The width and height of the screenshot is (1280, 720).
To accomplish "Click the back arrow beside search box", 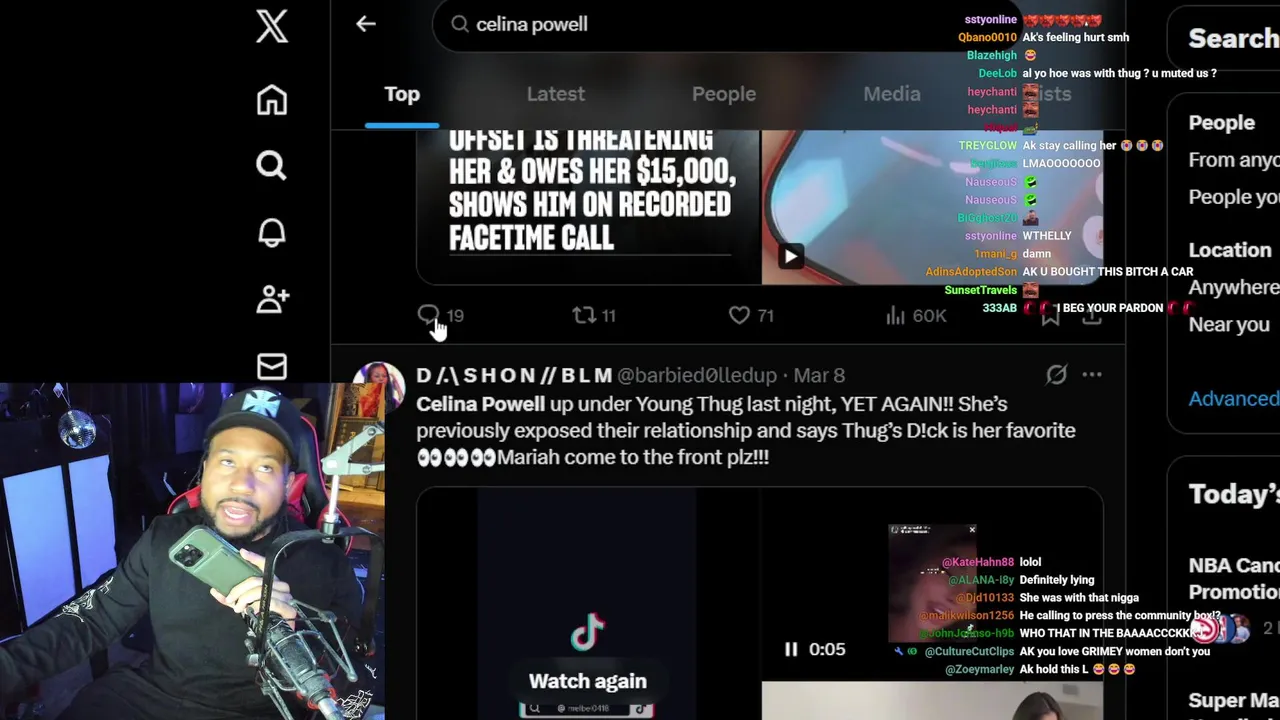I will click(x=366, y=24).
